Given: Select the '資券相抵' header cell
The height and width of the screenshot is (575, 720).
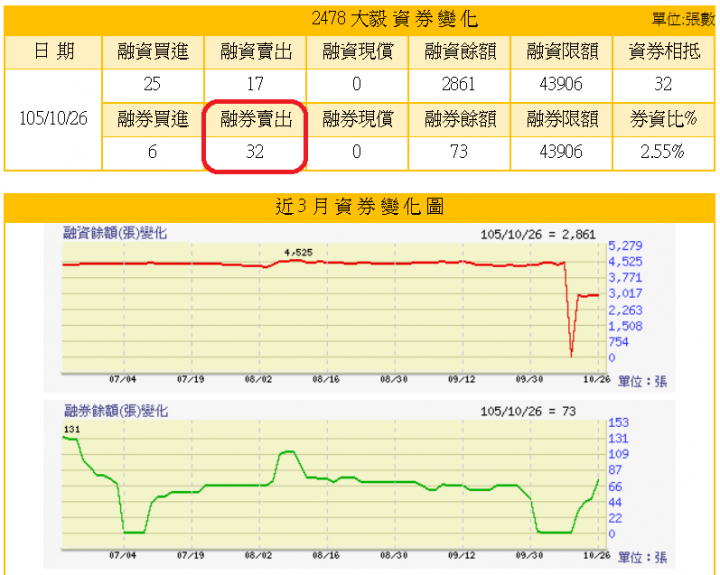Looking at the screenshot, I should coord(664,51).
